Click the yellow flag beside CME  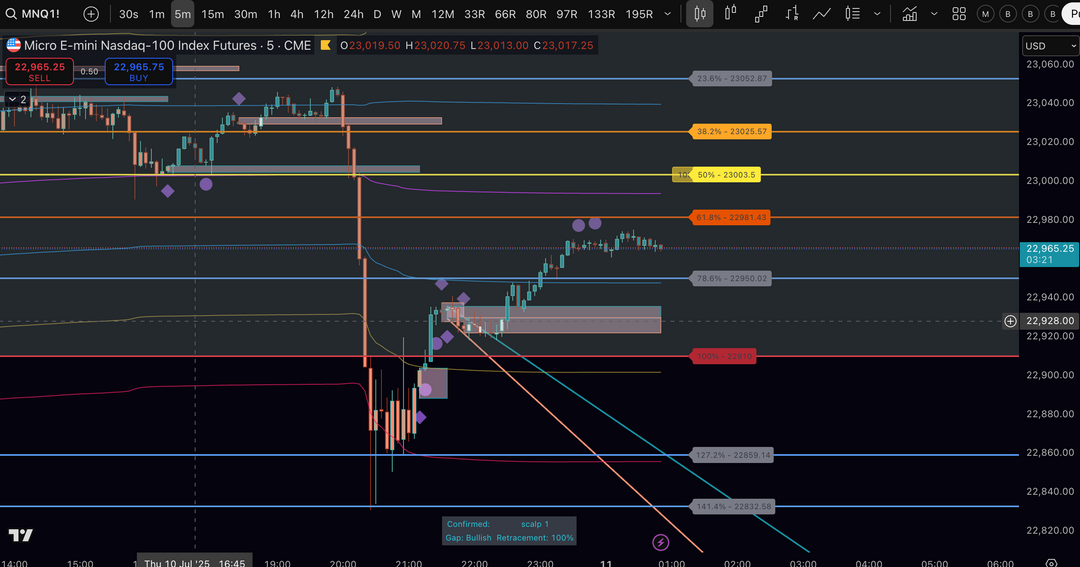(327, 46)
